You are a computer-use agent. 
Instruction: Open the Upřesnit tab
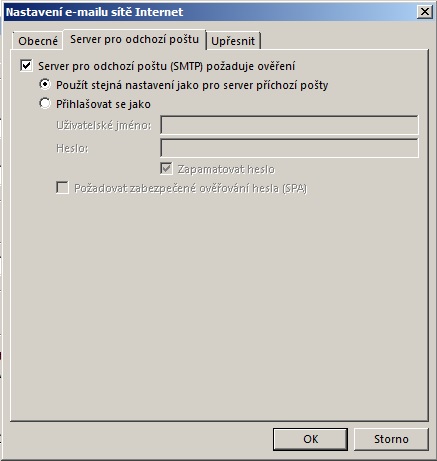[x=233, y=41]
